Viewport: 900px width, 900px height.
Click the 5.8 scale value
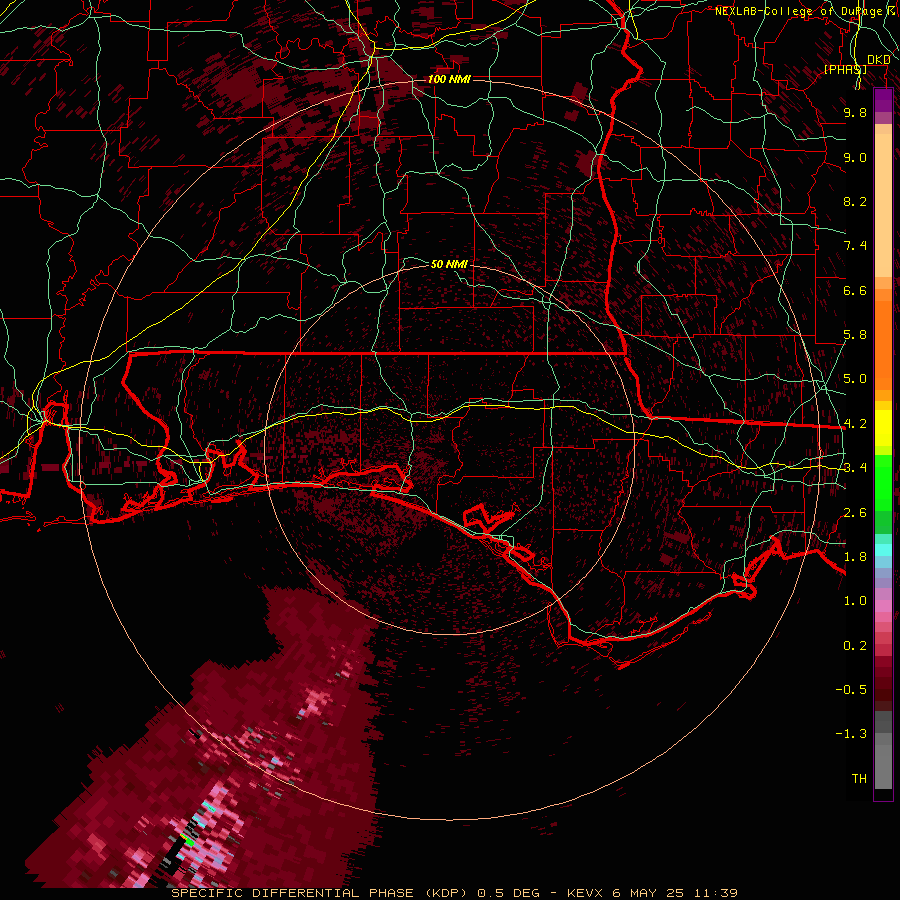[x=855, y=335]
